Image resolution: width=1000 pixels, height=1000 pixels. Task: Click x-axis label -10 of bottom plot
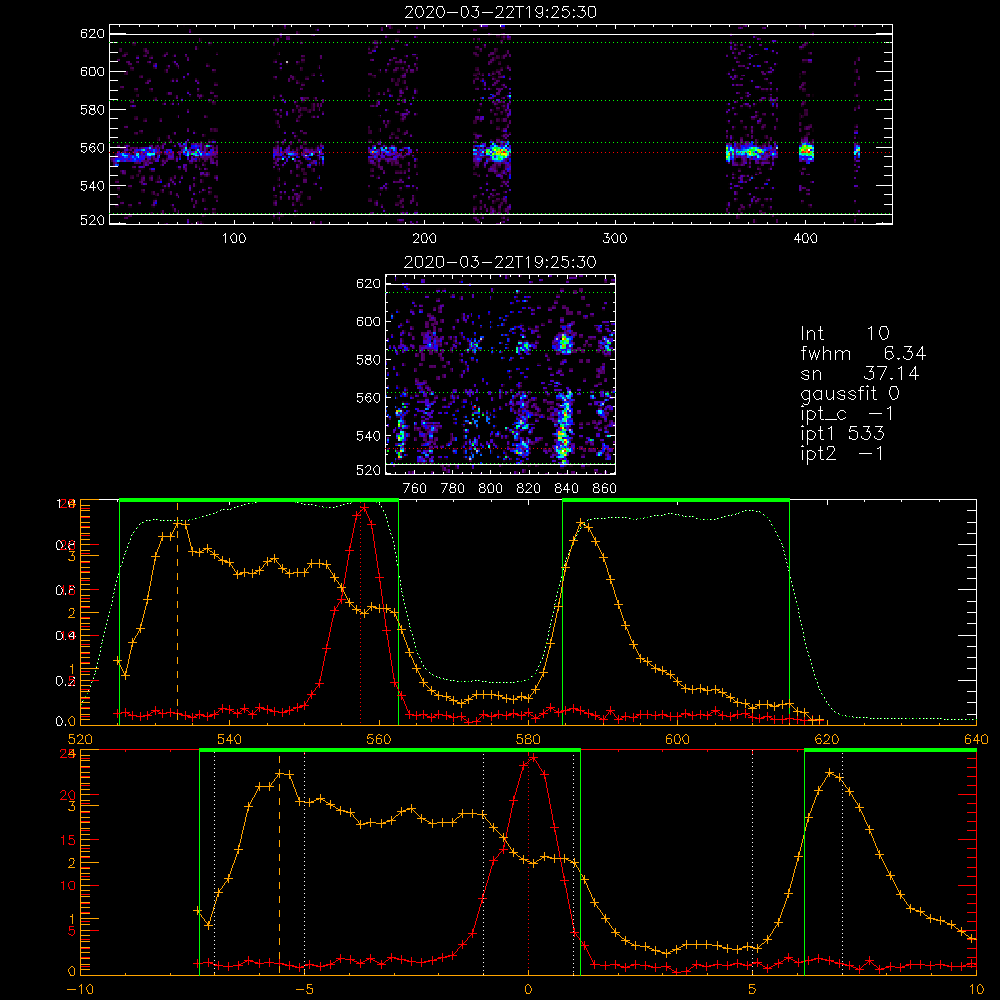point(80,990)
